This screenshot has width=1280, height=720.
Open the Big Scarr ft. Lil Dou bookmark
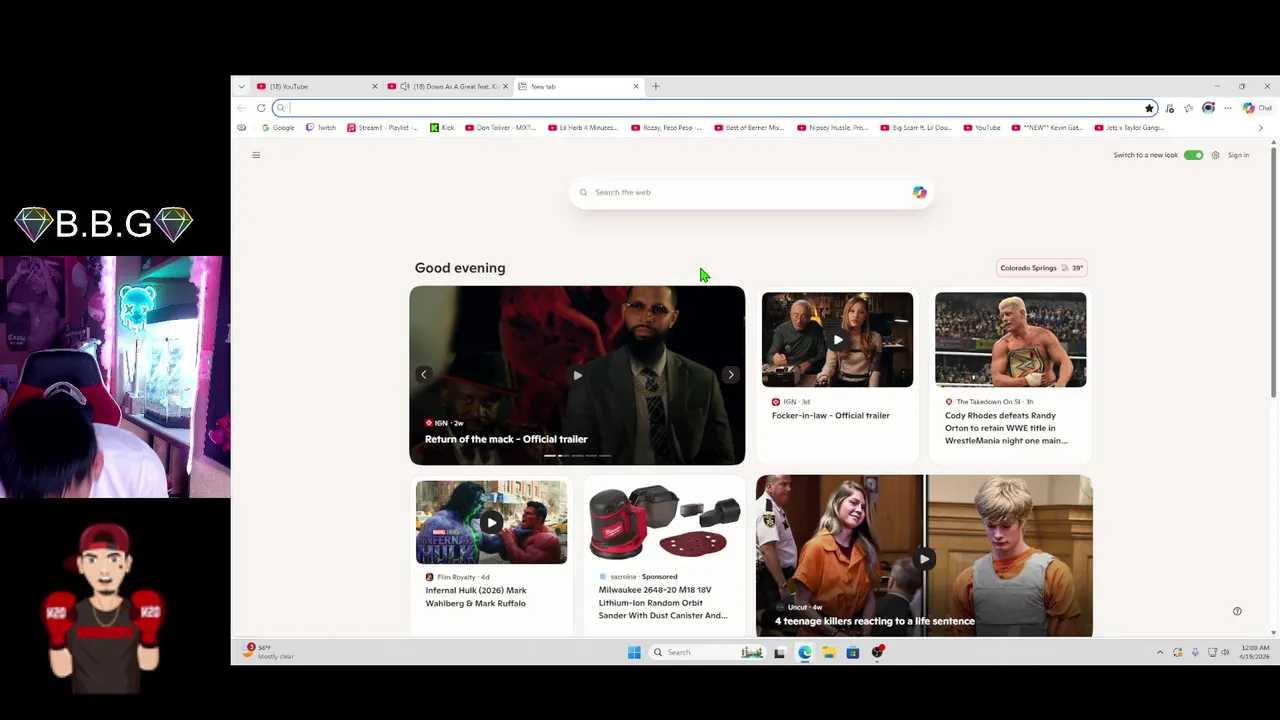pos(916,128)
